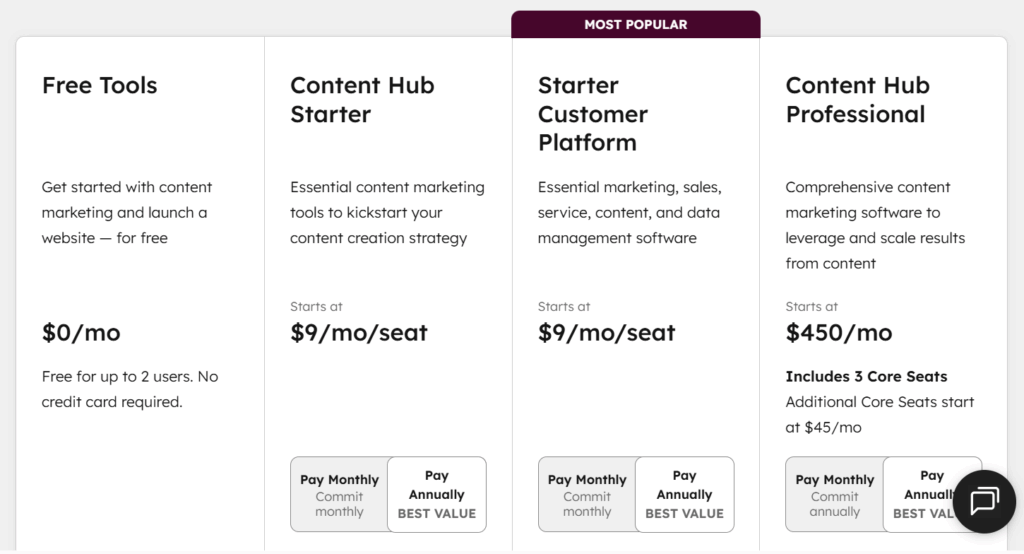Click the Includes 3 Core Seats text
The height and width of the screenshot is (554, 1024).
click(866, 377)
